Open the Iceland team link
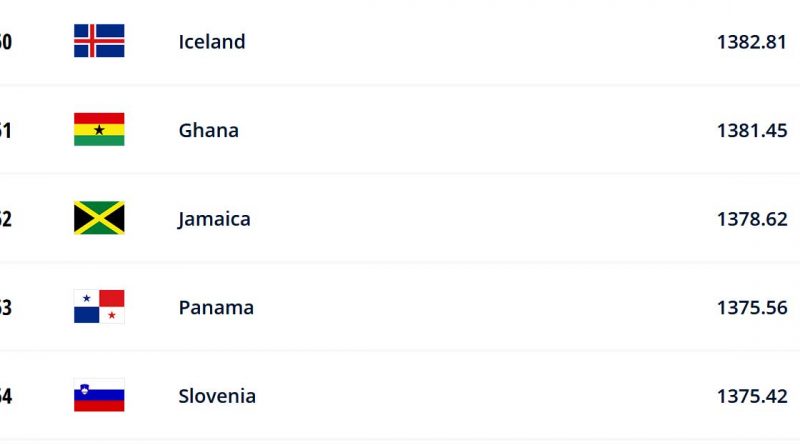 [x=212, y=41]
